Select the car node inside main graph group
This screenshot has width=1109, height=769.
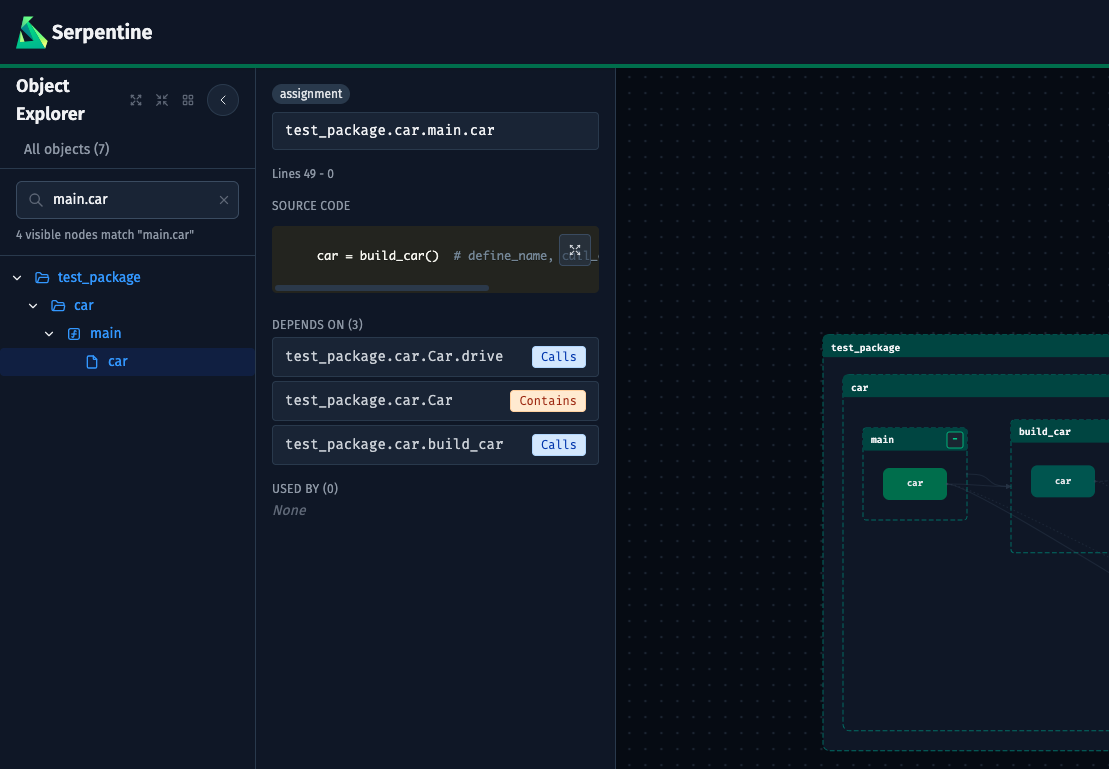(915, 484)
